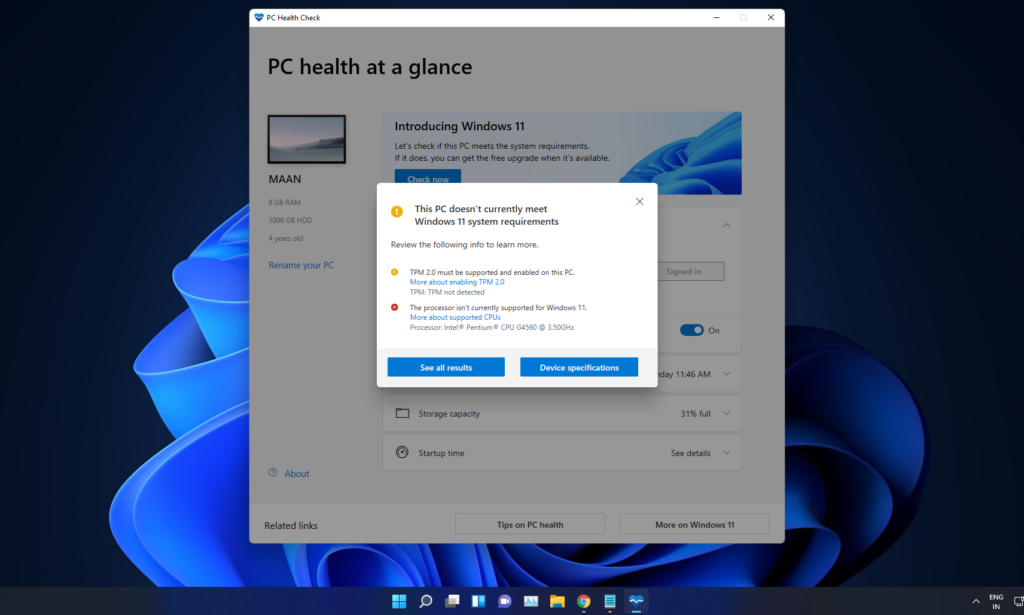Close the Windows 11 requirements dialog
Image resolution: width=1024 pixels, height=615 pixels.
click(639, 201)
